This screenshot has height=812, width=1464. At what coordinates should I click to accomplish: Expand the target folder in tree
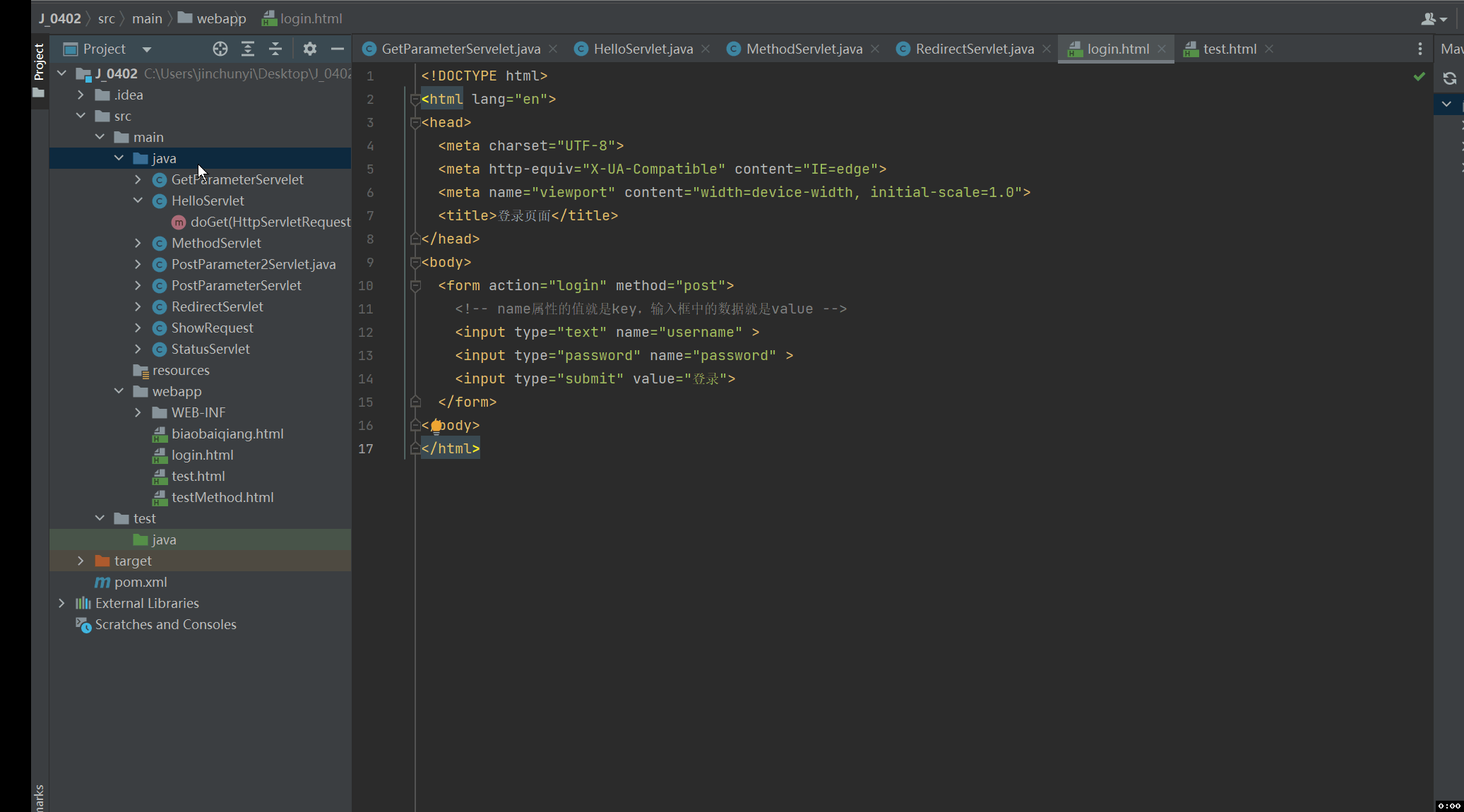[81, 561]
